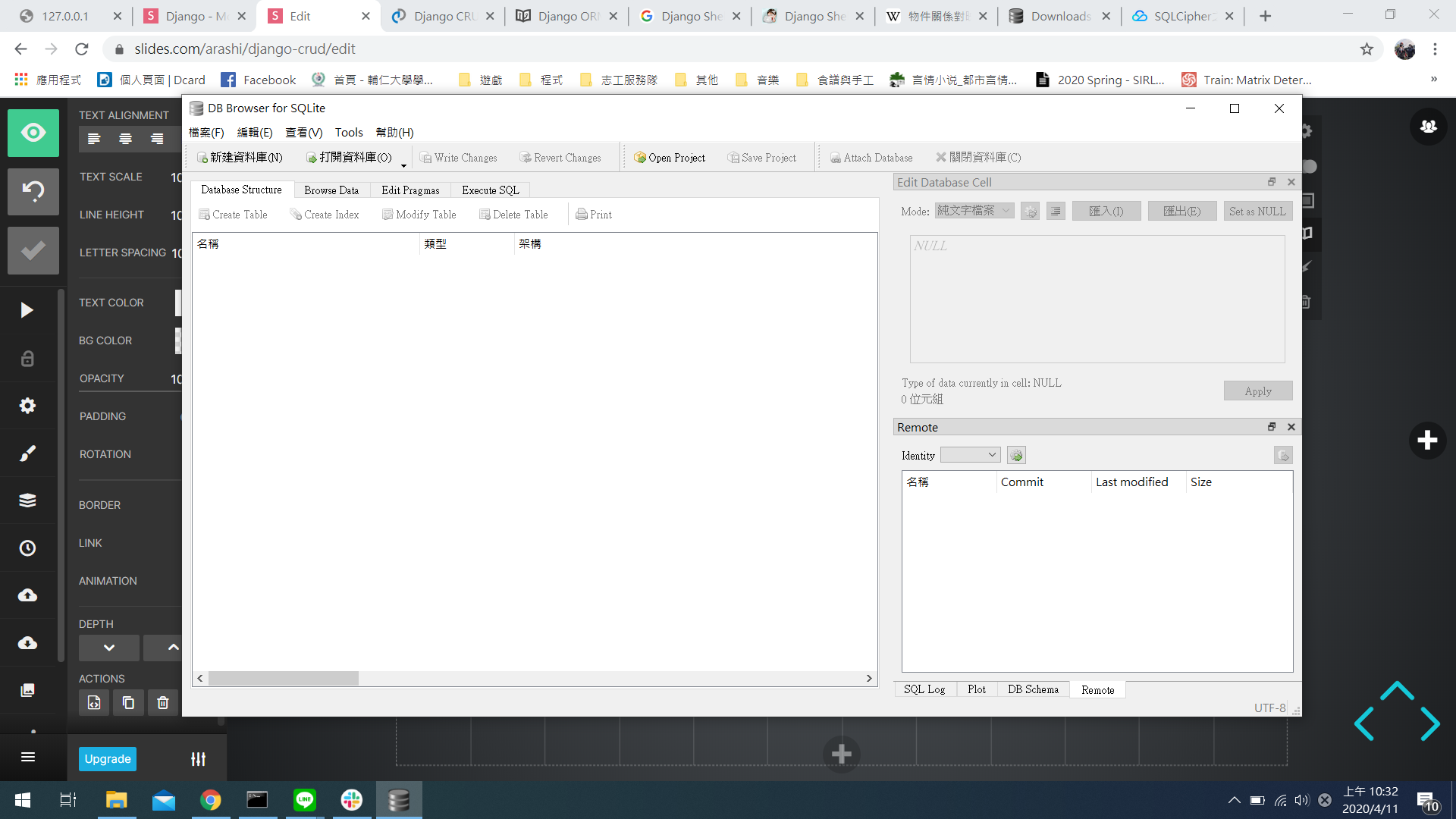
Task: Click the New Database toolbar icon
Action: tap(202, 158)
